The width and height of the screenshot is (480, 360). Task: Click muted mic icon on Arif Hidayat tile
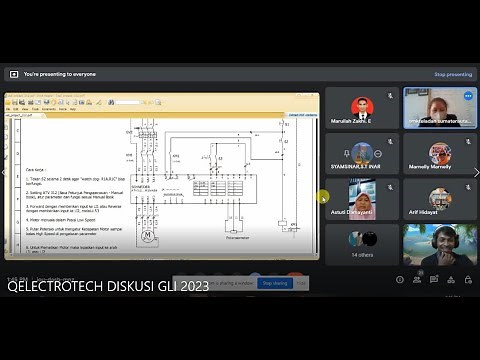468,188
